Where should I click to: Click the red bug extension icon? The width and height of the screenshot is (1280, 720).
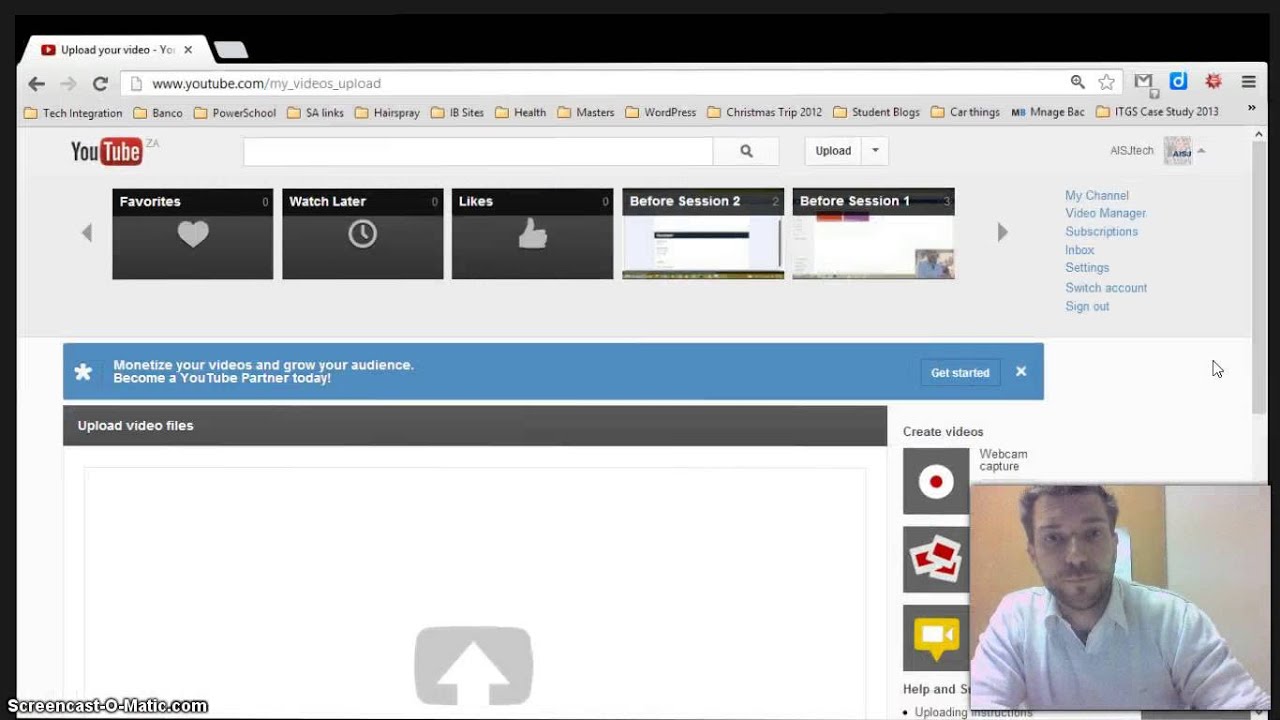coord(1213,82)
